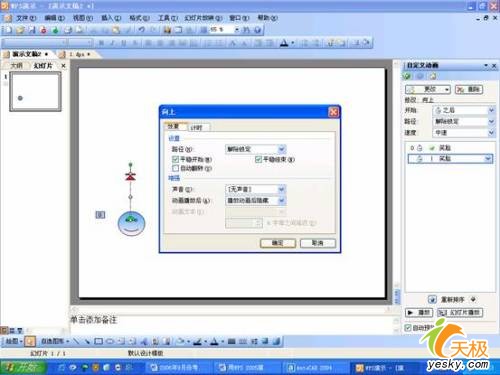Click the red motion path end marker
500x375 pixels.
coord(130,177)
